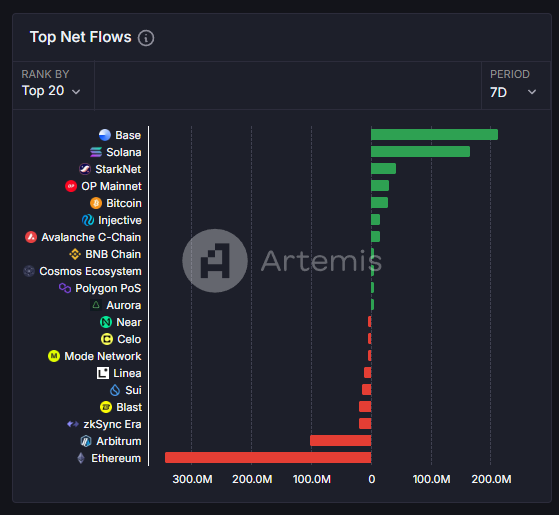Click the Near label
Viewport: 559px width, 515px height.
(129, 322)
